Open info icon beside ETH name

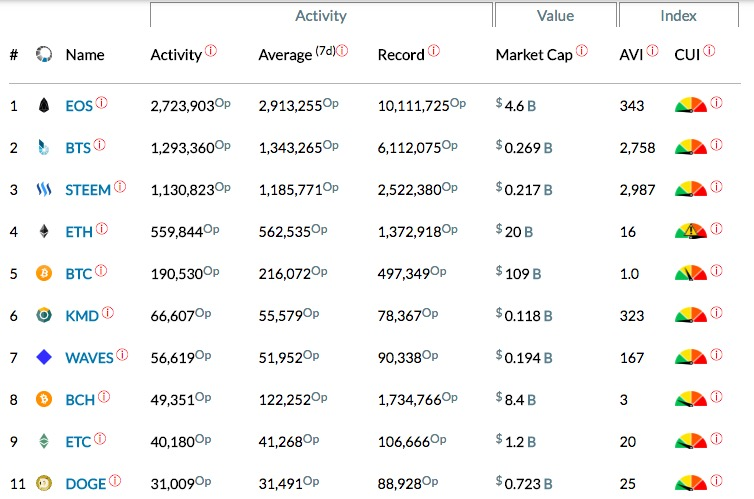[x=101, y=228]
